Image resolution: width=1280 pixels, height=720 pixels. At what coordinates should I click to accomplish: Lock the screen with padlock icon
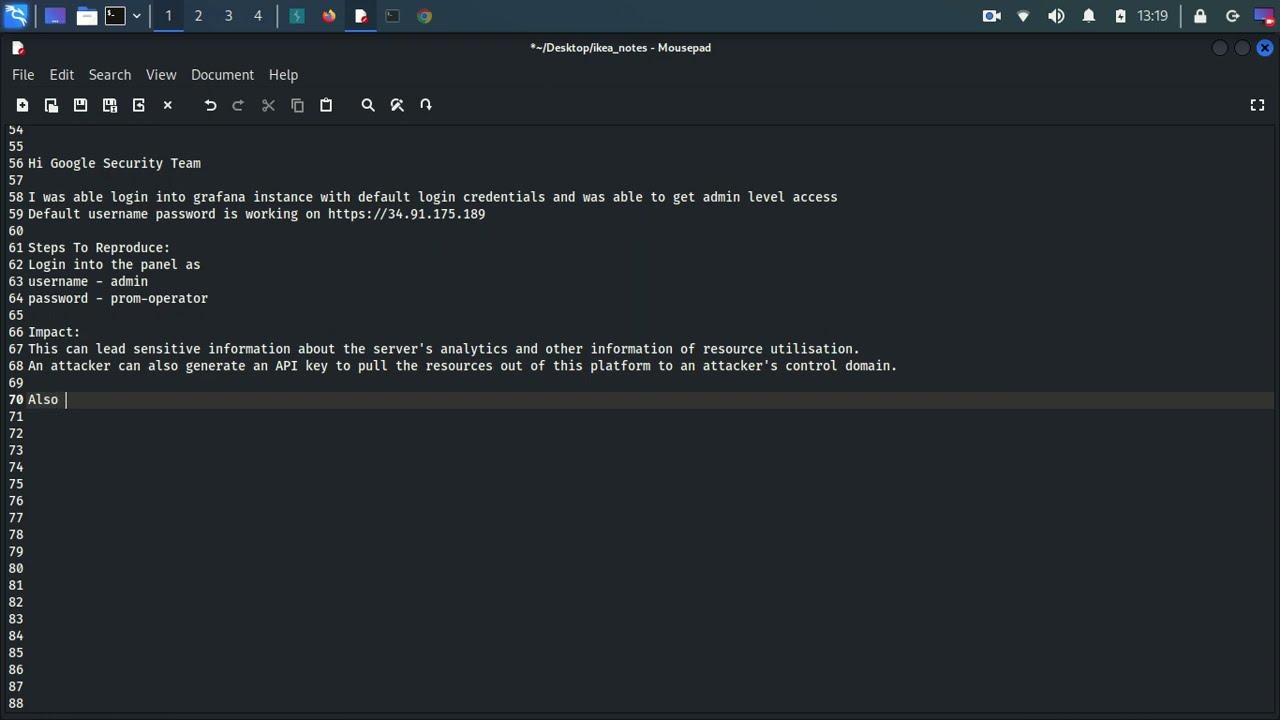pos(1200,16)
